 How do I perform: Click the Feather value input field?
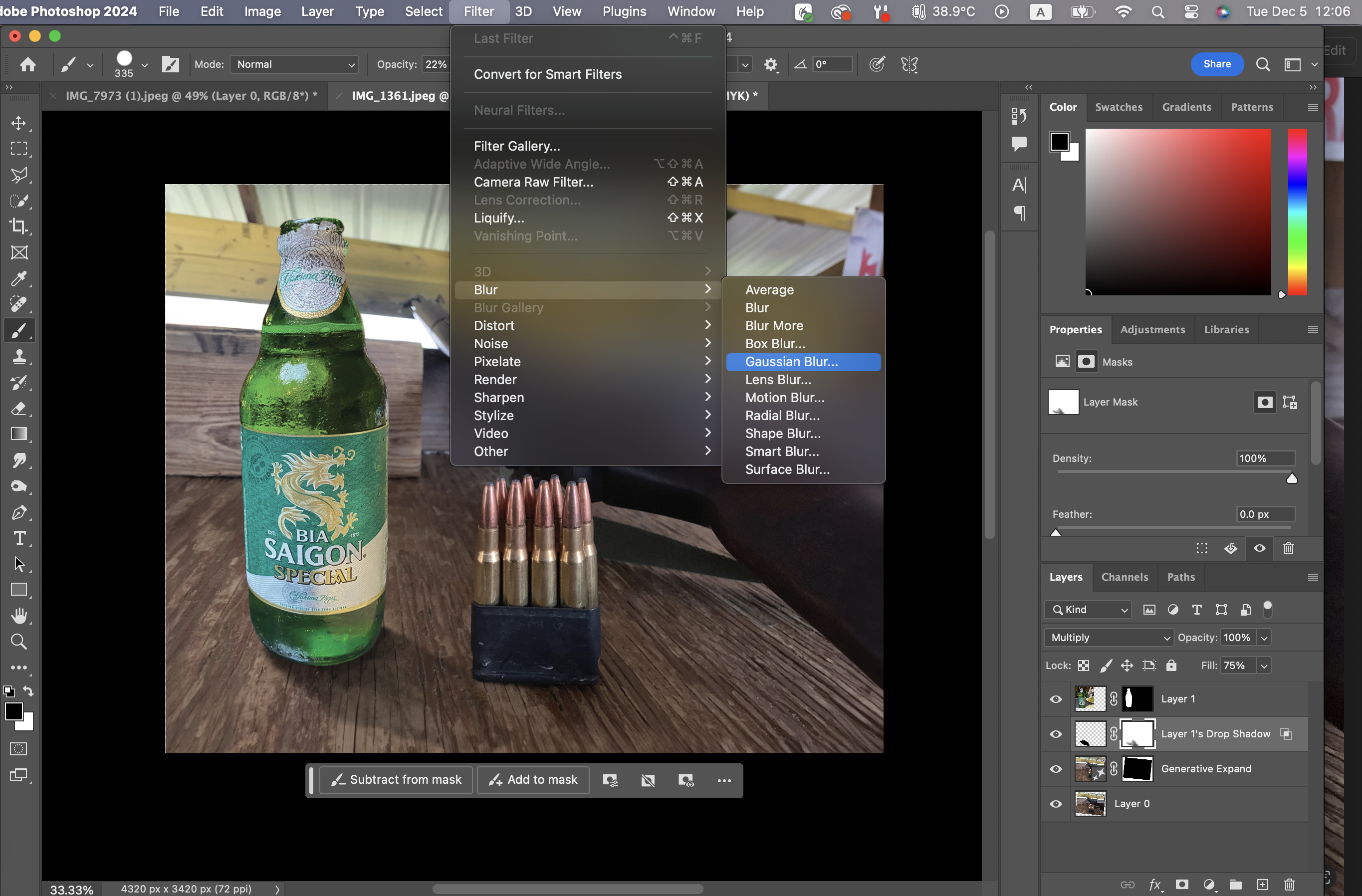click(x=1265, y=514)
